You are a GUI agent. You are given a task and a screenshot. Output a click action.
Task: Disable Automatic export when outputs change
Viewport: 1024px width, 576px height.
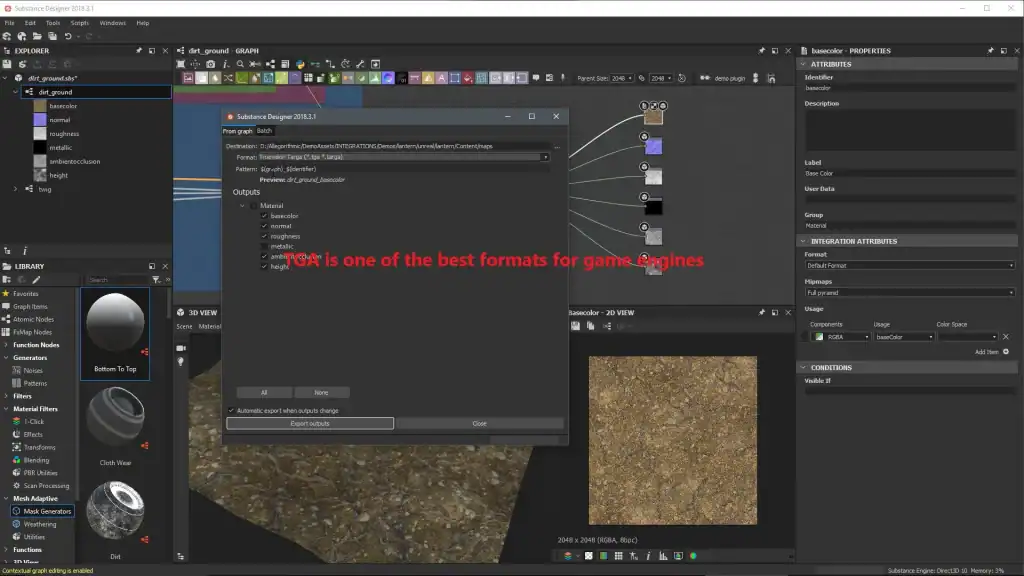point(231,411)
